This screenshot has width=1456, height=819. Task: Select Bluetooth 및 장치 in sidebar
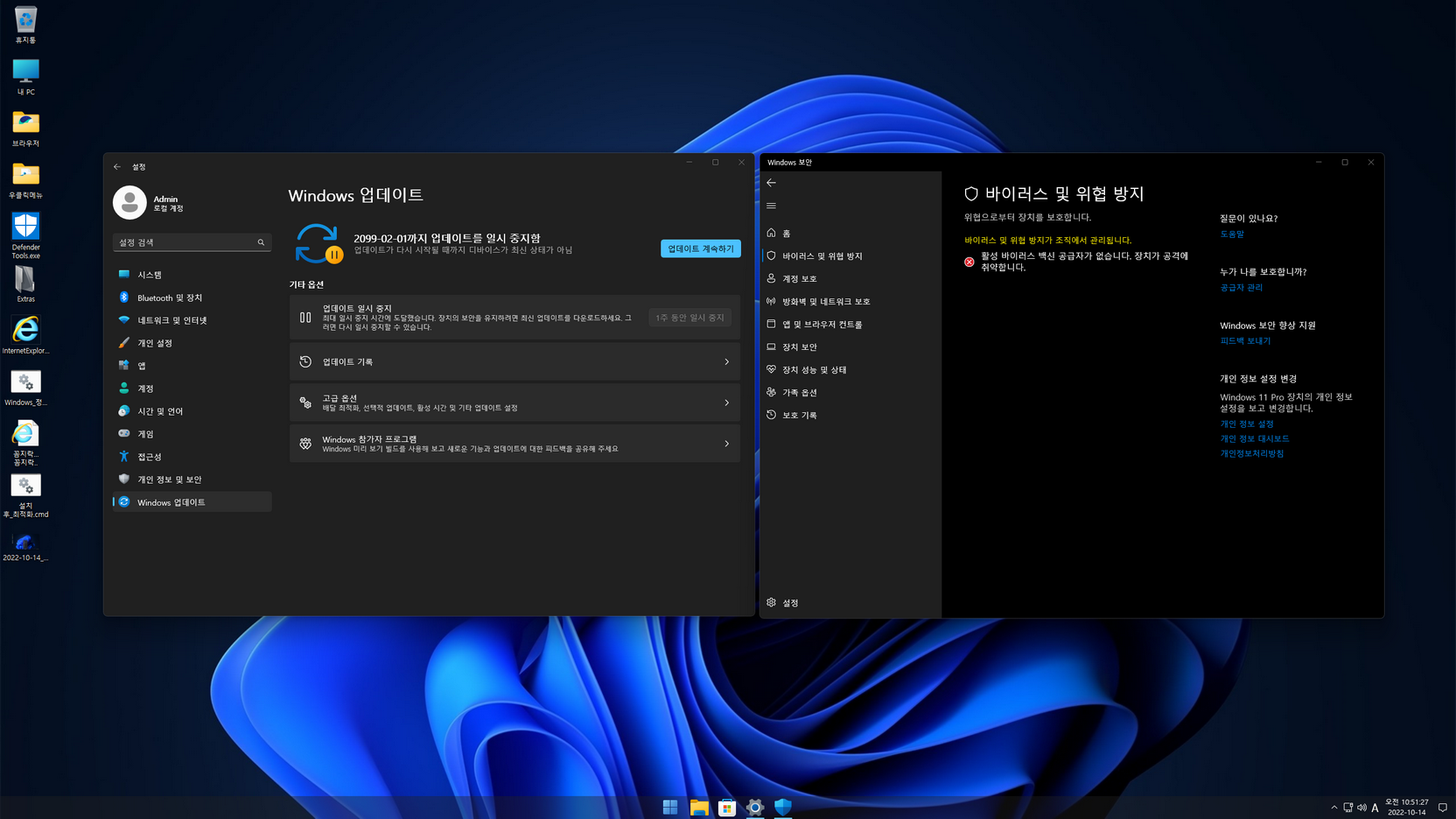coord(192,297)
